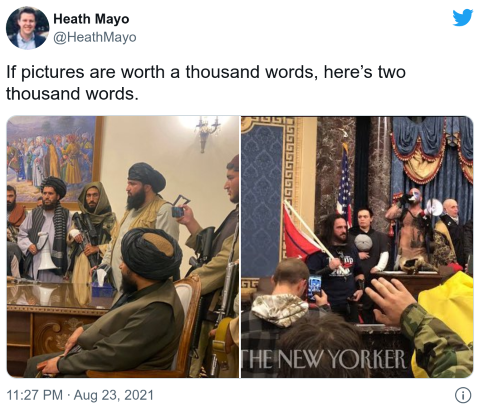Click the display name Heath Mayo
This screenshot has height=407, width=480.
point(91,19)
